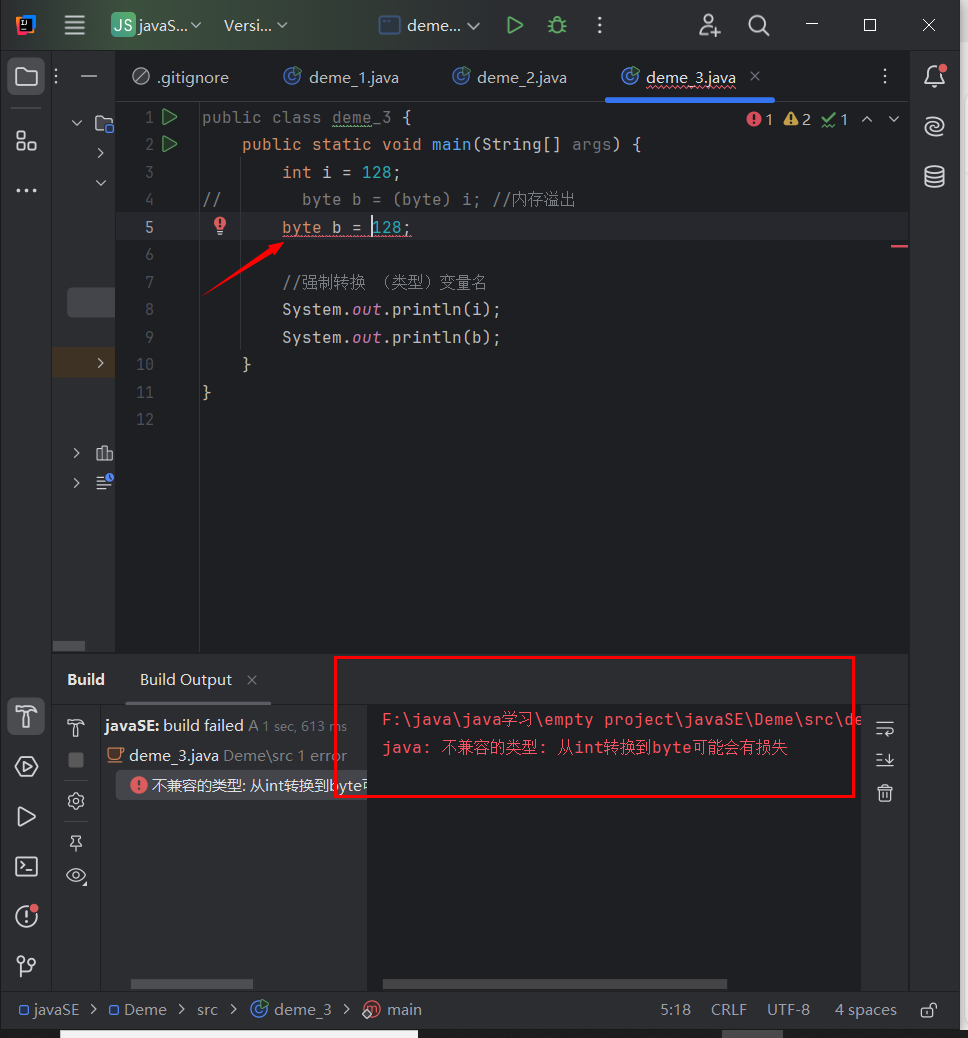This screenshot has height=1038, width=968.
Task: Click javaSE breadcrumb in status bar
Action: (49, 1010)
